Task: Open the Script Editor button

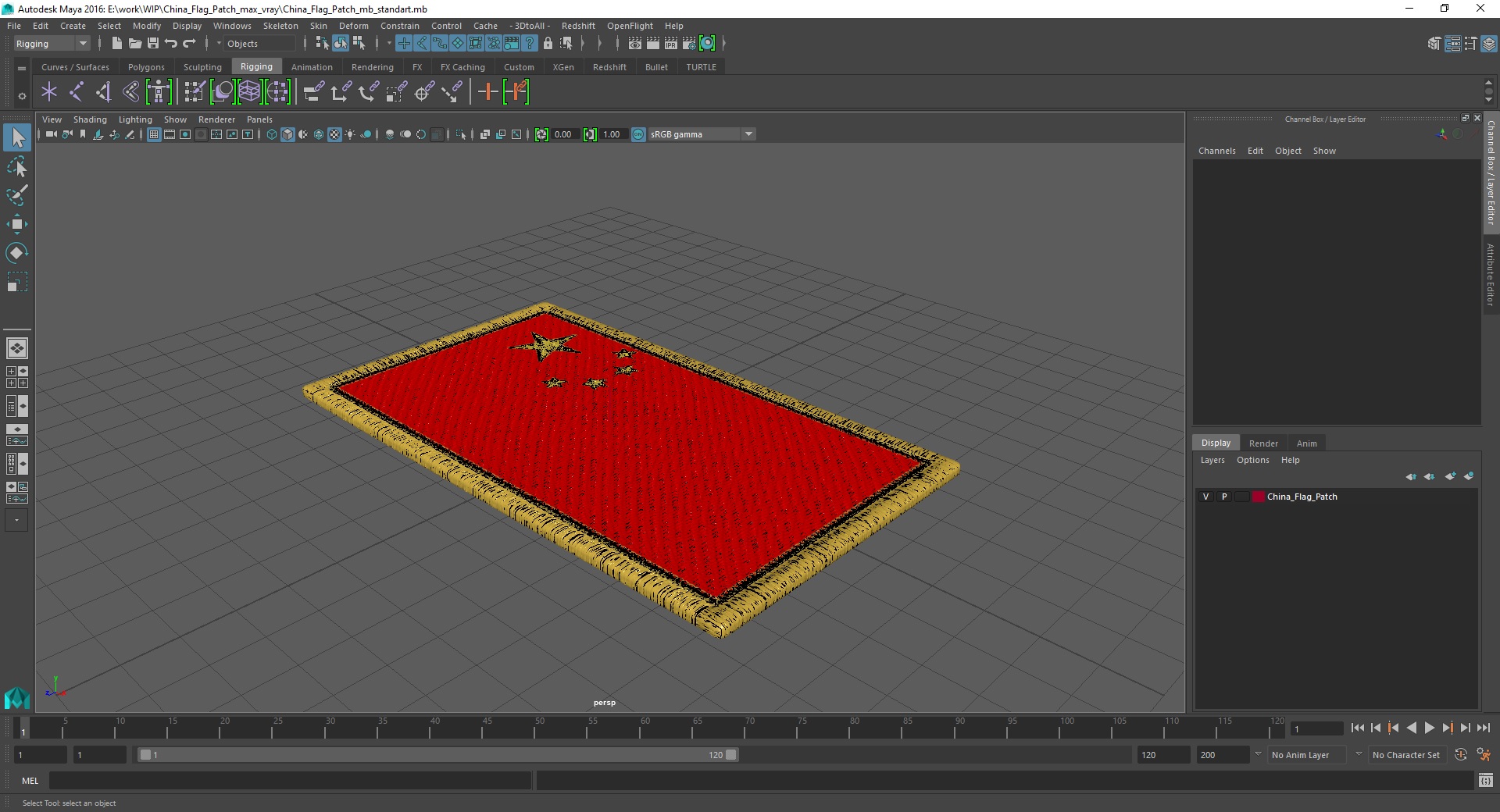Action: 1485,780
